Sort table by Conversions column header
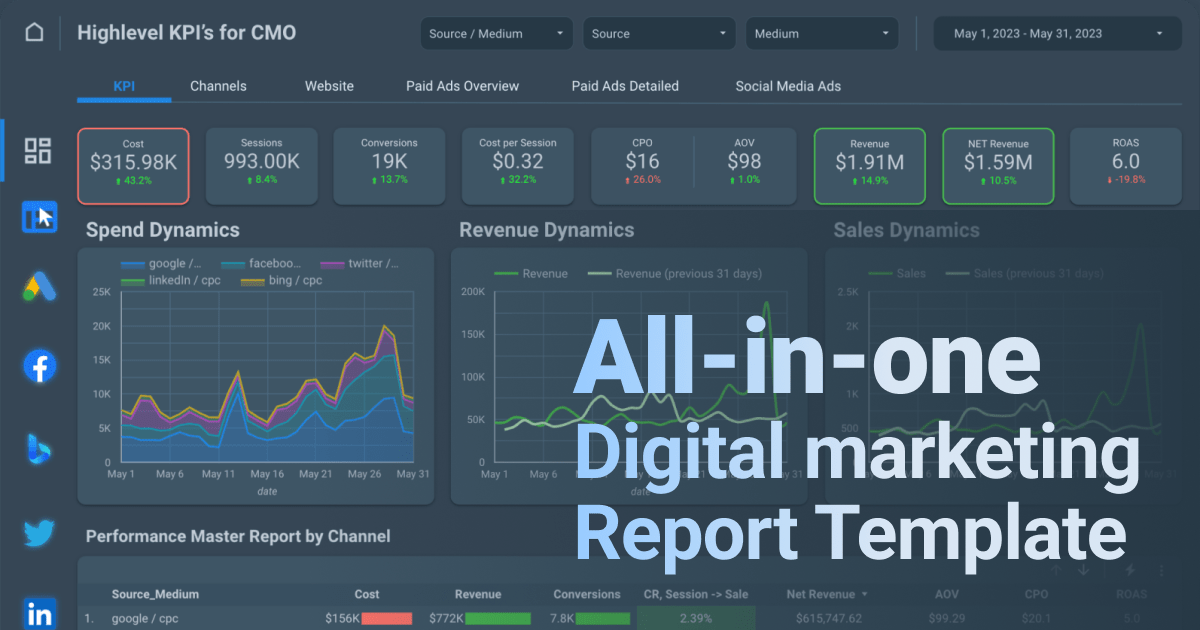 tap(587, 594)
